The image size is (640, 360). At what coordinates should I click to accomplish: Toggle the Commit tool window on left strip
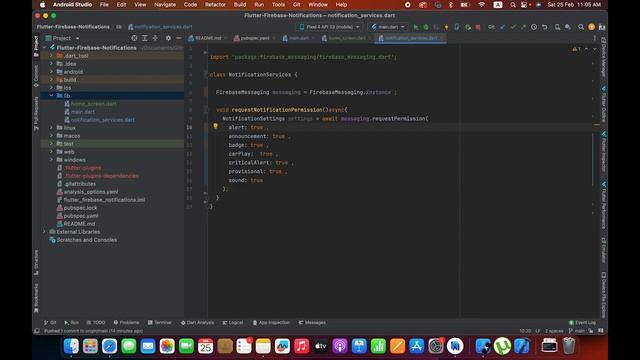point(36,76)
